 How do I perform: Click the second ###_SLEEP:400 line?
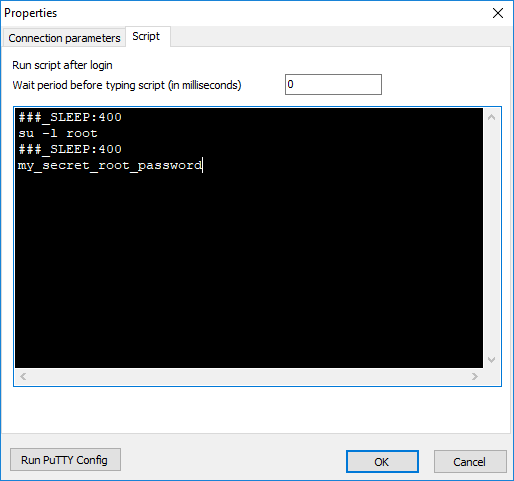70,149
